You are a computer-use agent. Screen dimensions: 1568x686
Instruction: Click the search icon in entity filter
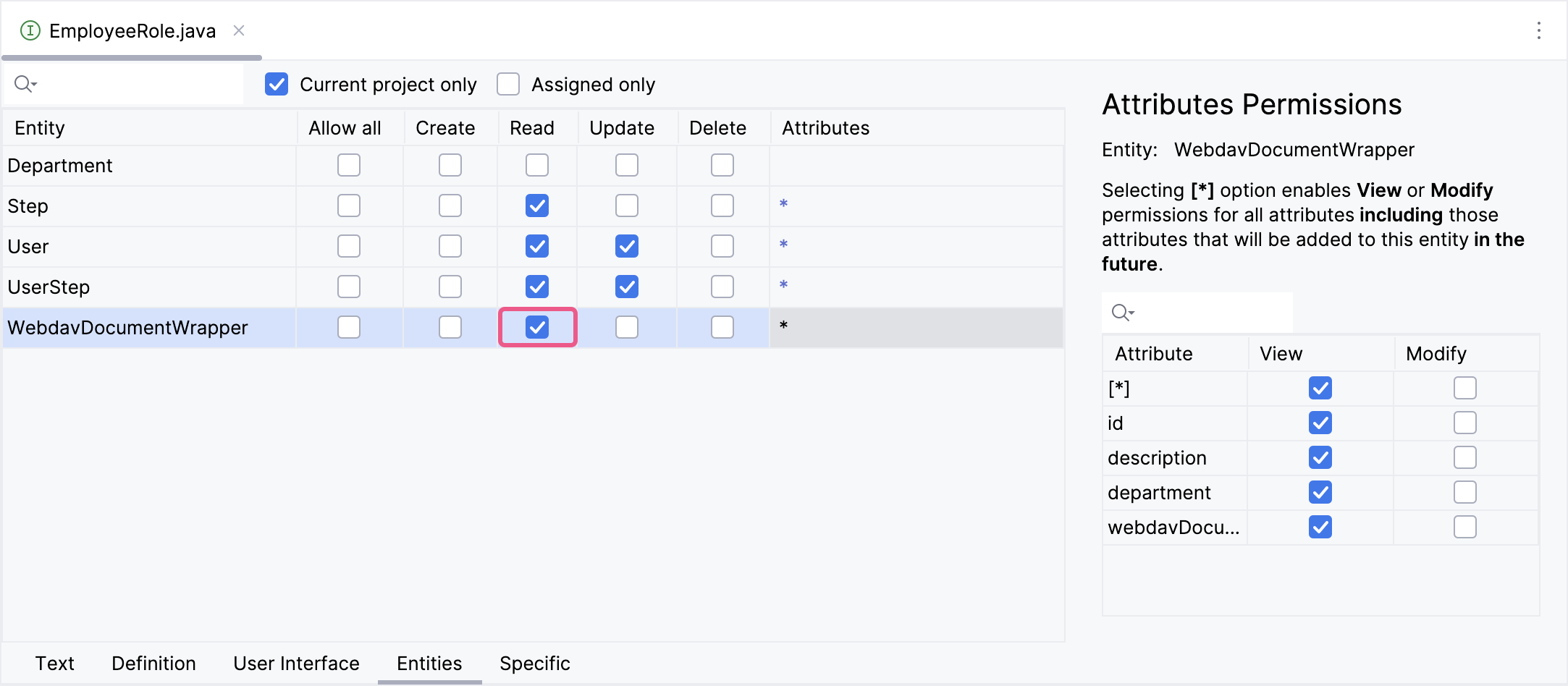(25, 84)
